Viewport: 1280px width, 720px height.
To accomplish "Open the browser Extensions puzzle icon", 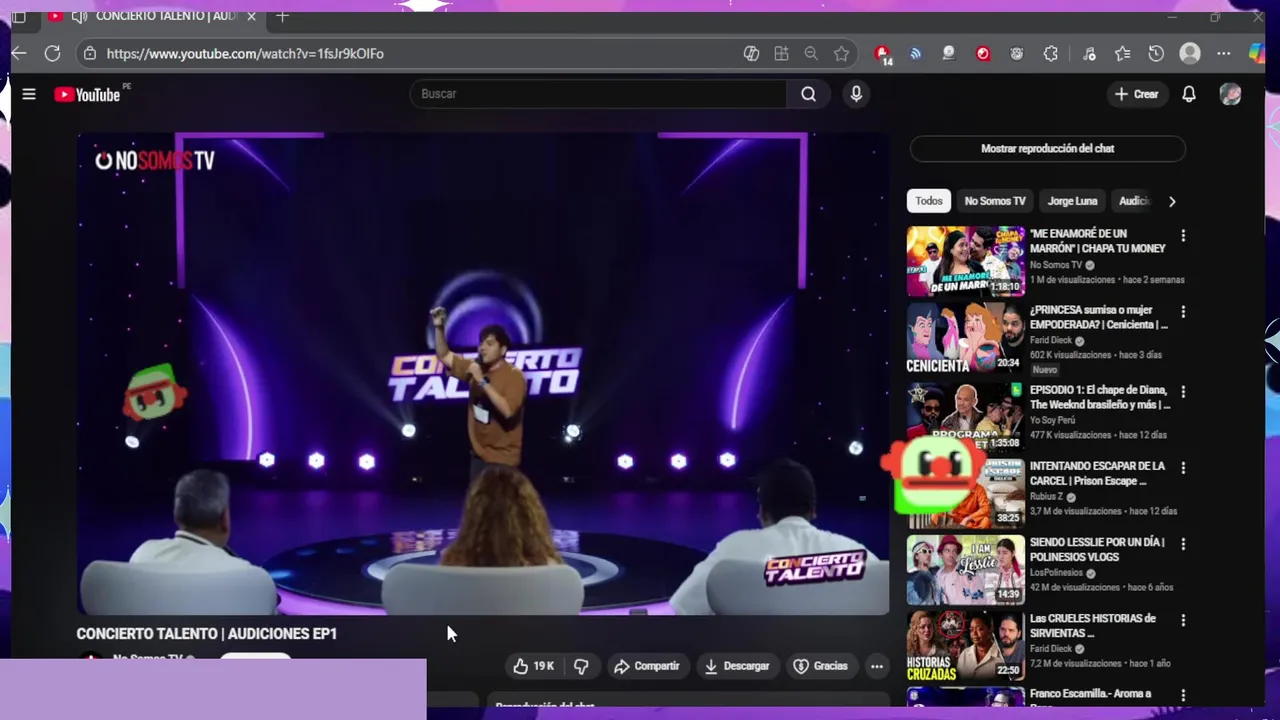I will click(1051, 54).
